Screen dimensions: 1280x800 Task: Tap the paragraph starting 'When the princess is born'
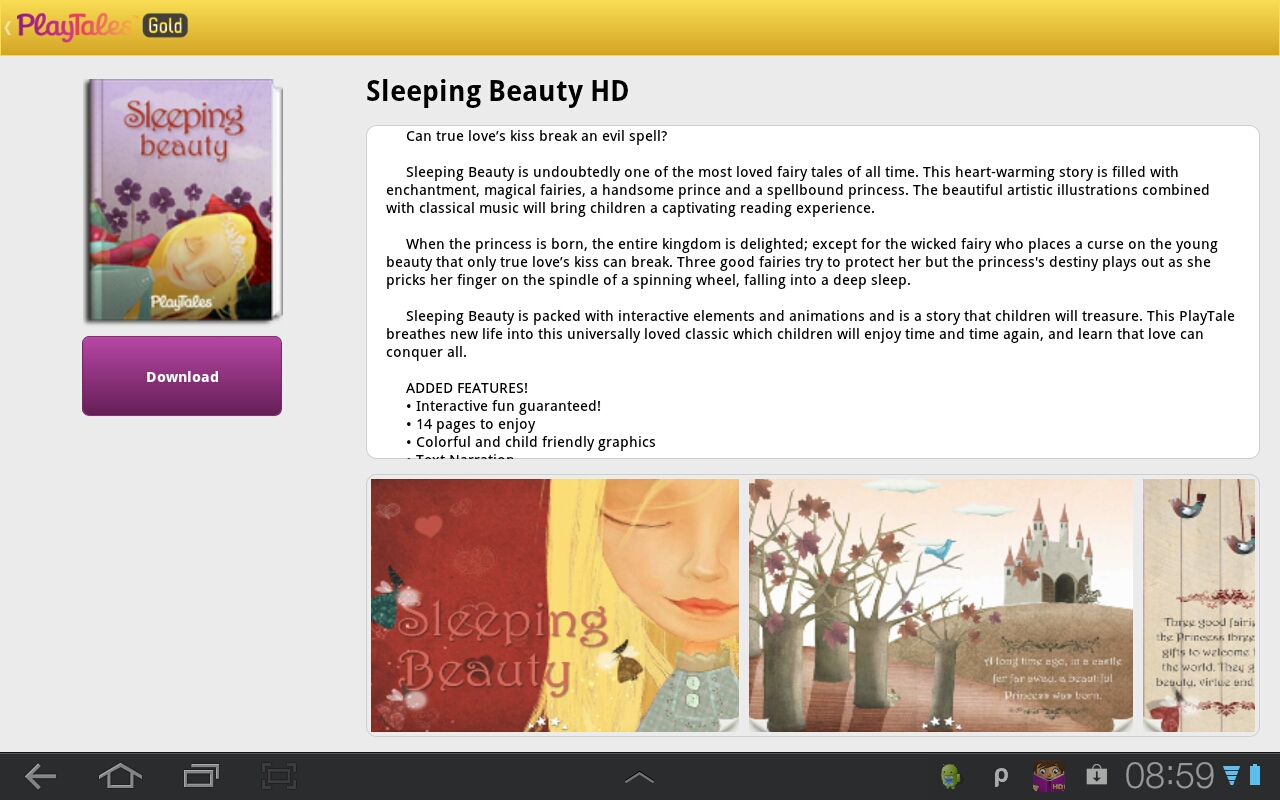[802, 262]
